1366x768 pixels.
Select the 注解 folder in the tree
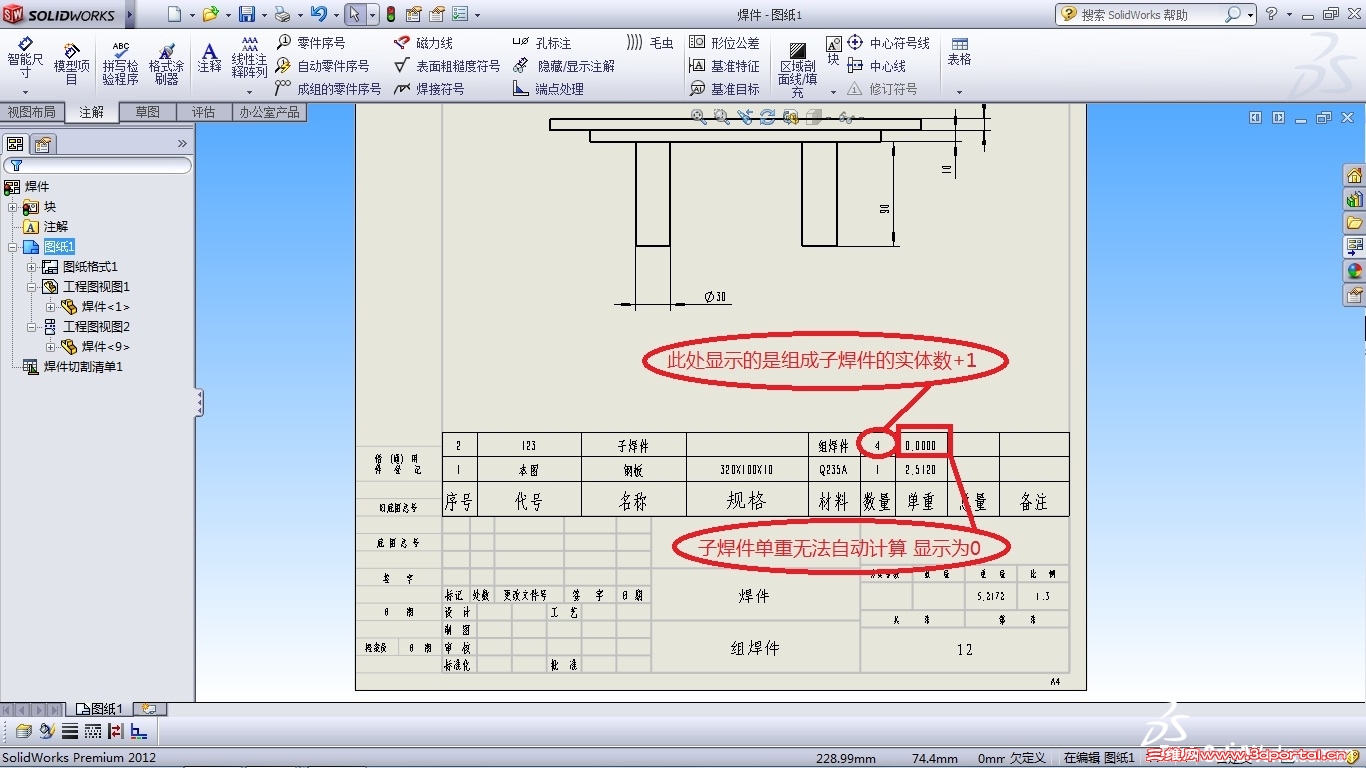point(46,227)
